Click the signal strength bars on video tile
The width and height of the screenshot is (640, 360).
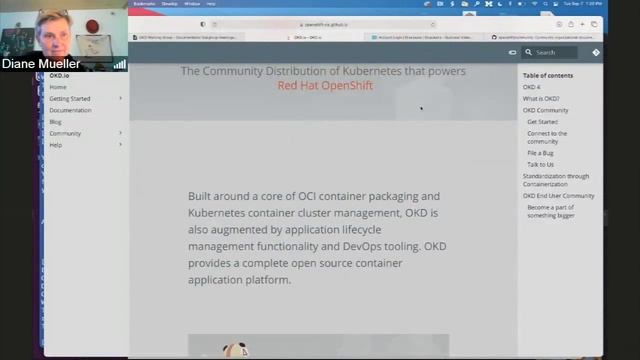tap(119, 64)
